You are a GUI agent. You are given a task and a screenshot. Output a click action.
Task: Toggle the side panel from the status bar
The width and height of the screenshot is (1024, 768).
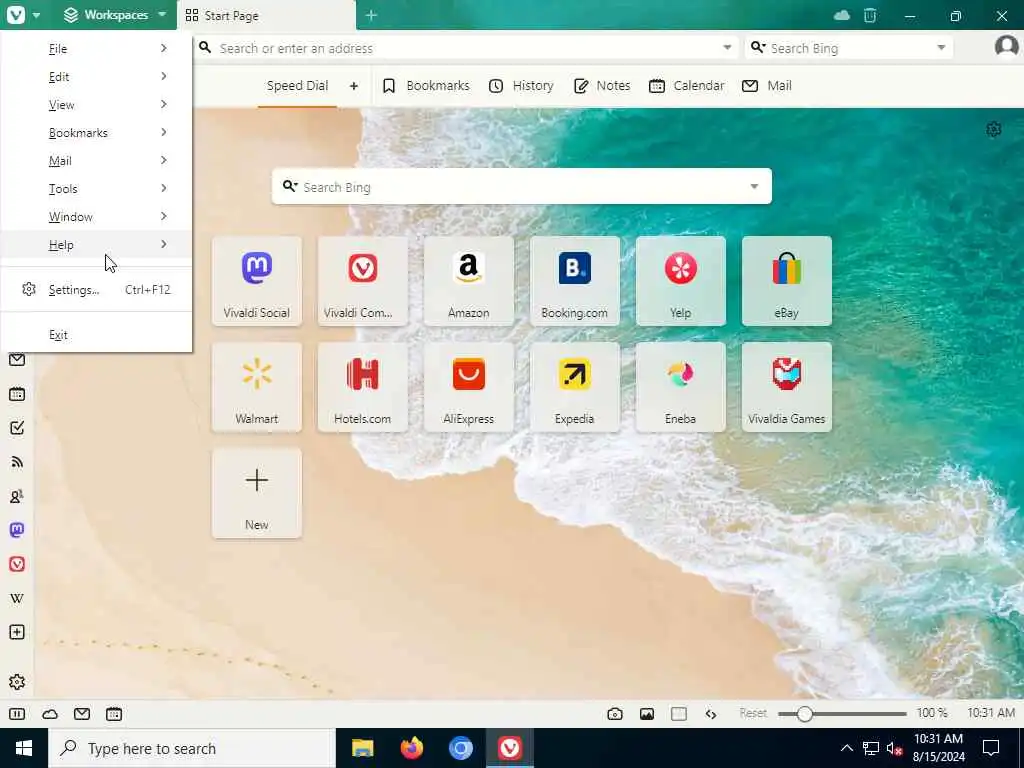(17, 714)
